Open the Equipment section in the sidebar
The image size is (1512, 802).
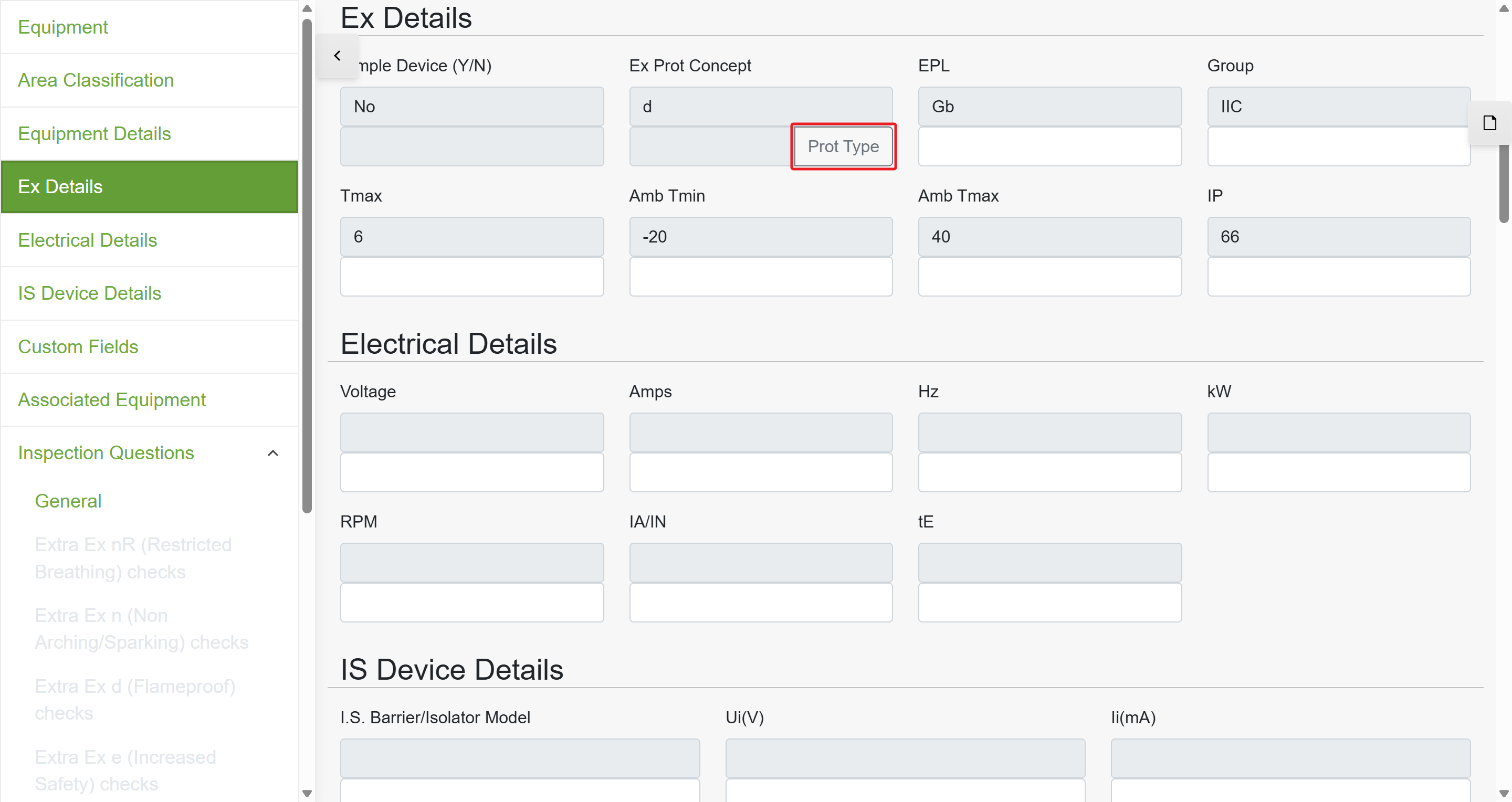coord(150,27)
